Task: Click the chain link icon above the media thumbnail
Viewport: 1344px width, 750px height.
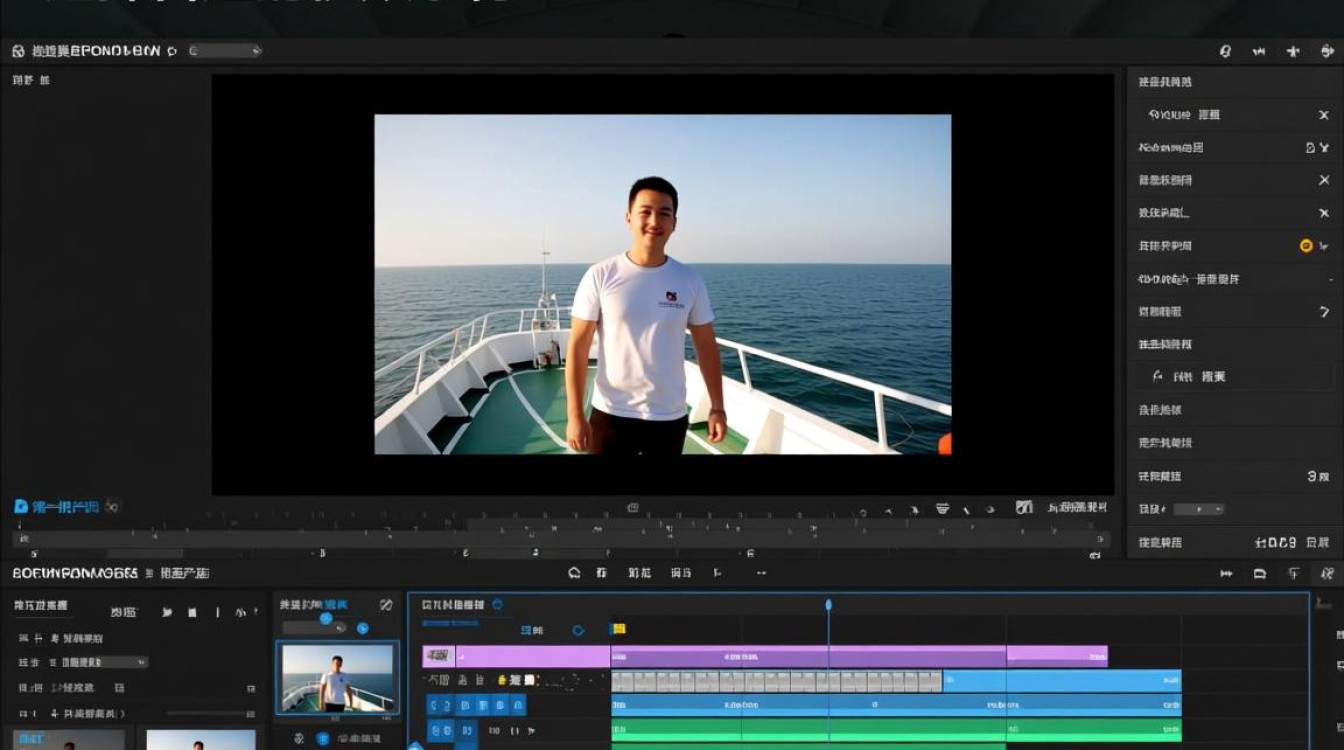Action: point(386,605)
